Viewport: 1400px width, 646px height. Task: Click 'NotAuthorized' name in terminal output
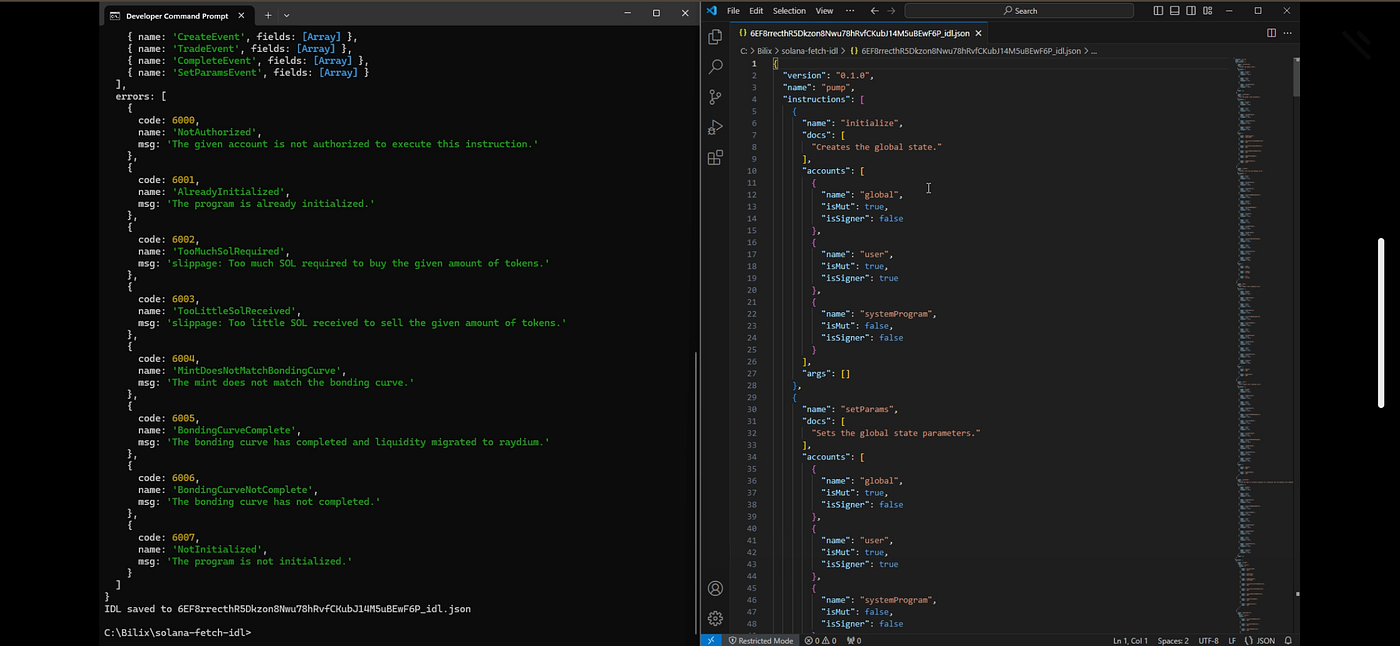[216, 132]
